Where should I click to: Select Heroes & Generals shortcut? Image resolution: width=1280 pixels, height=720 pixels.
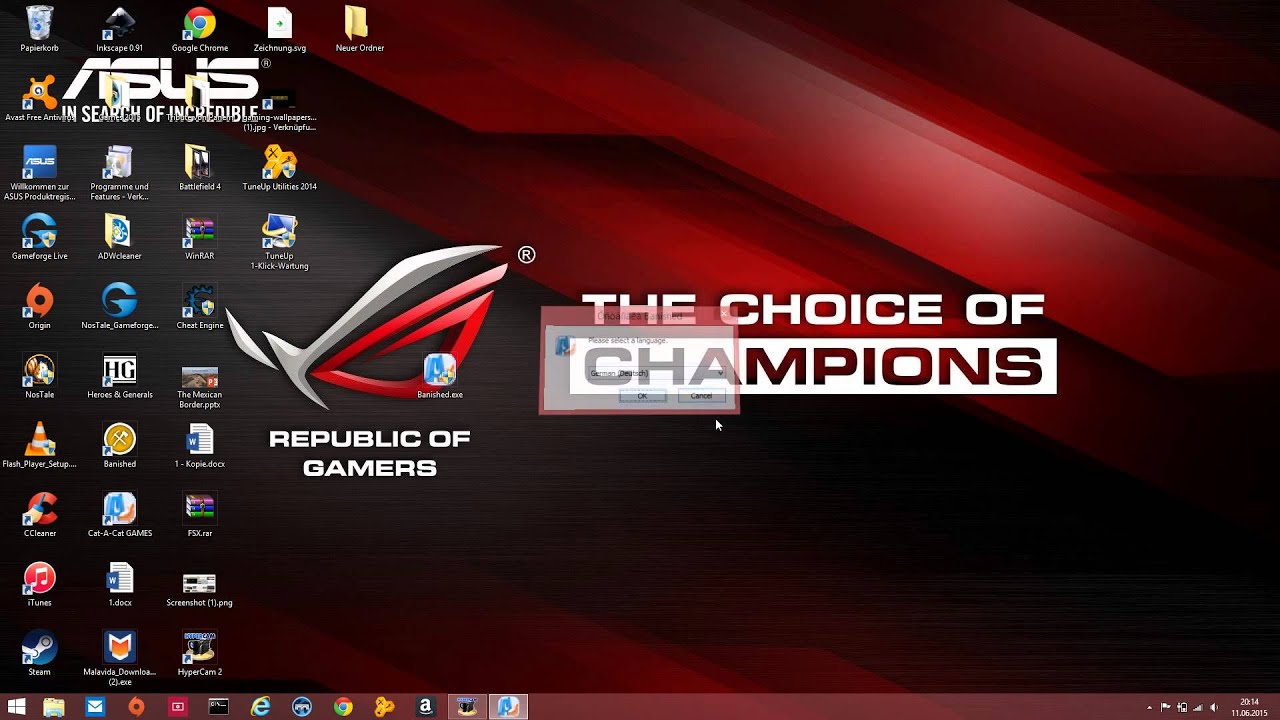click(x=120, y=376)
